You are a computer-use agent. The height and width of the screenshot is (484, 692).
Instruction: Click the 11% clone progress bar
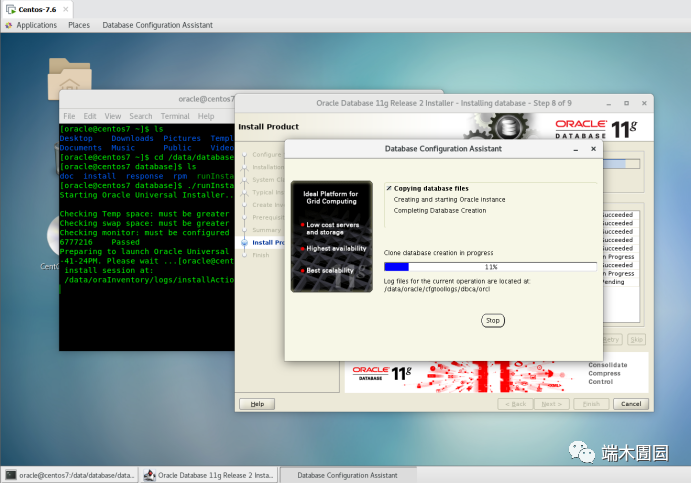490,267
